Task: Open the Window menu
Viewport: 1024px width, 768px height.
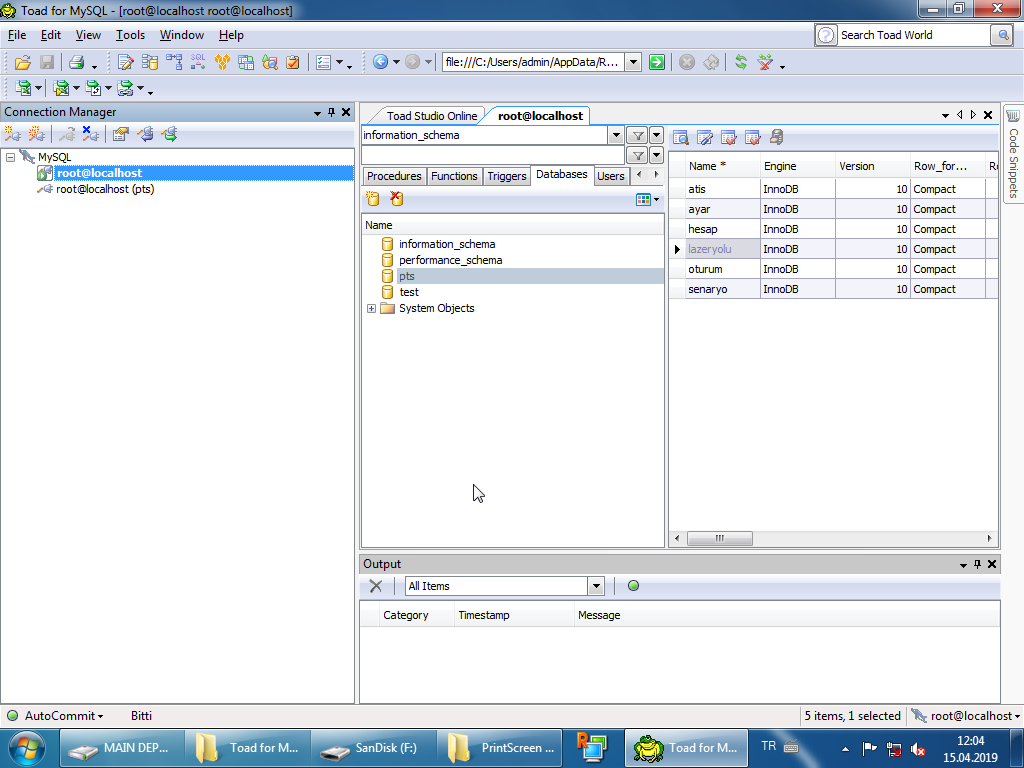Action: pos(182,35)
